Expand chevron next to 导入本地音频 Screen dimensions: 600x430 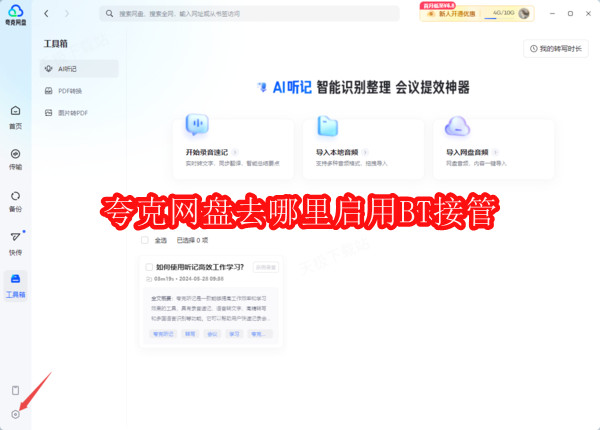365,152
